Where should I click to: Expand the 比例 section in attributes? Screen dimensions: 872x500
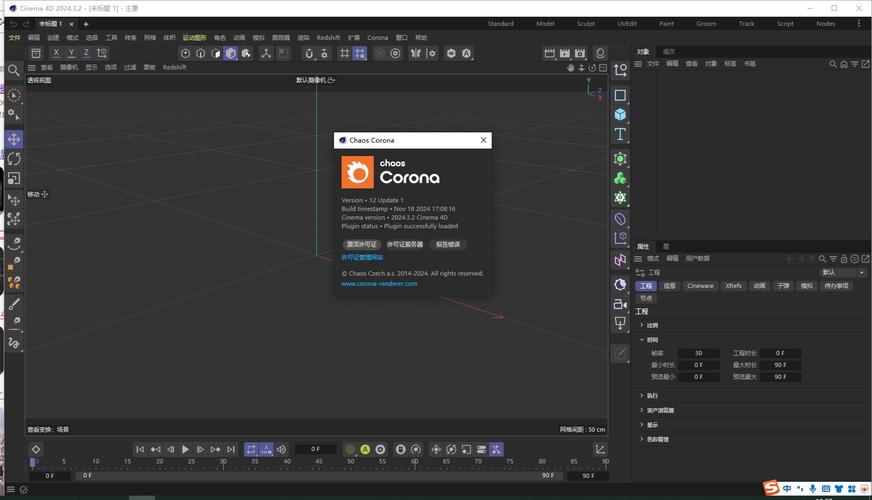[x=642, y=325]
